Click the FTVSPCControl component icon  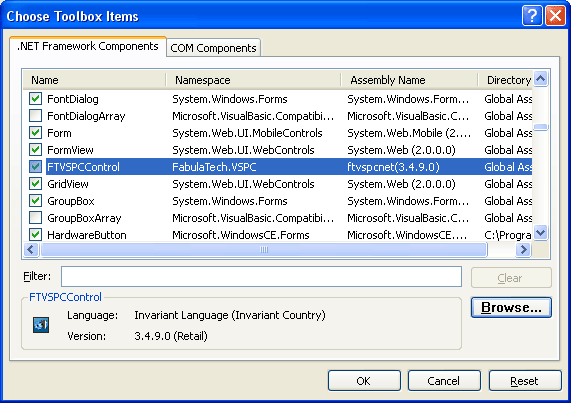[x=41, y=325]
